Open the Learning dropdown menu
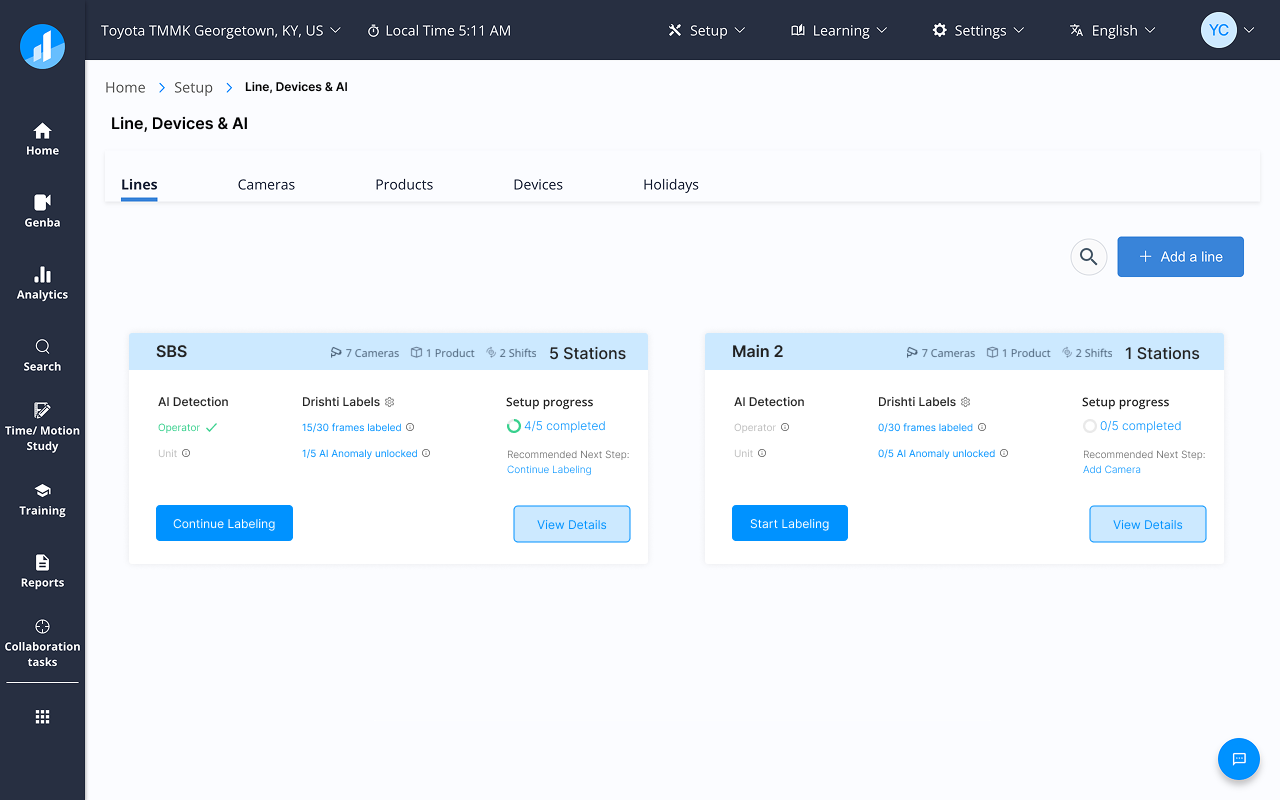 tap(839, 30)
